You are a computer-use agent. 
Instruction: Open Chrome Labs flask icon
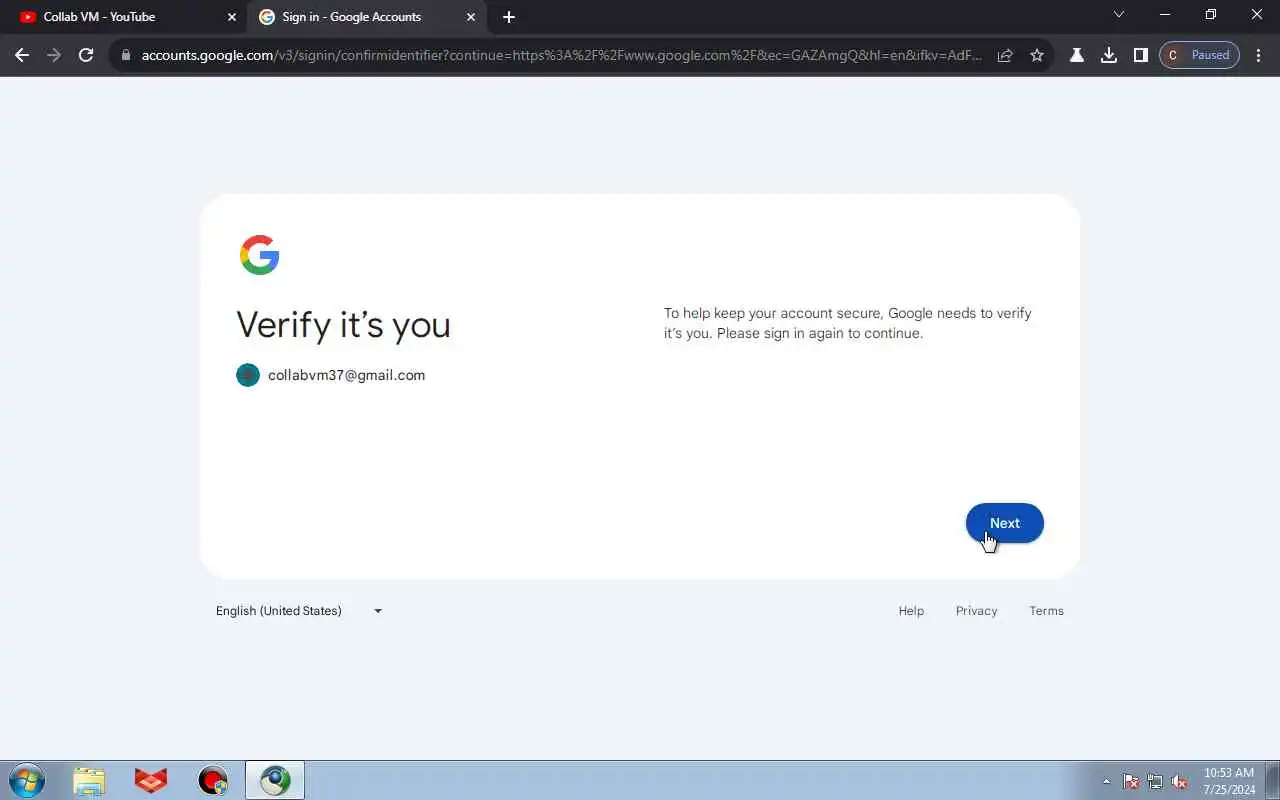(1077, 55)
